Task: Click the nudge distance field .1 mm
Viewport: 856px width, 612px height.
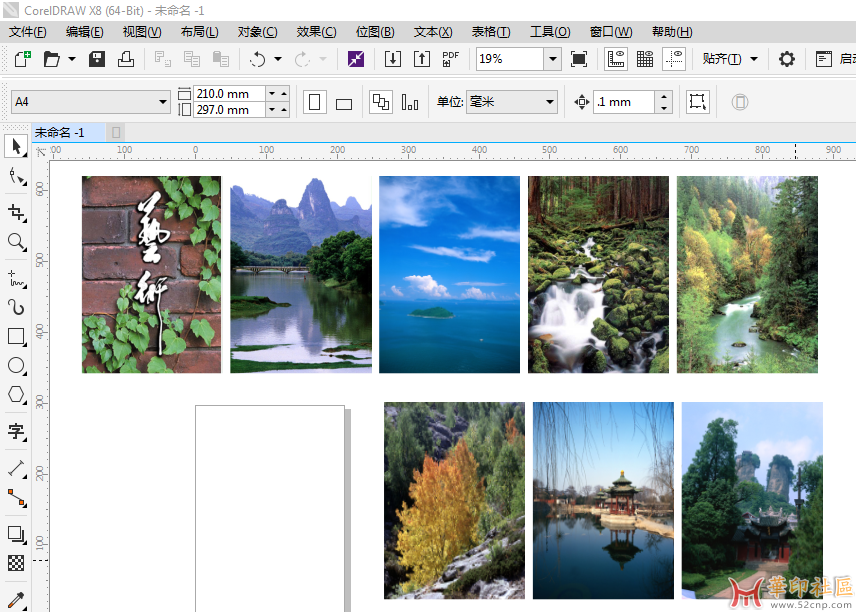Action: [624, 102]
